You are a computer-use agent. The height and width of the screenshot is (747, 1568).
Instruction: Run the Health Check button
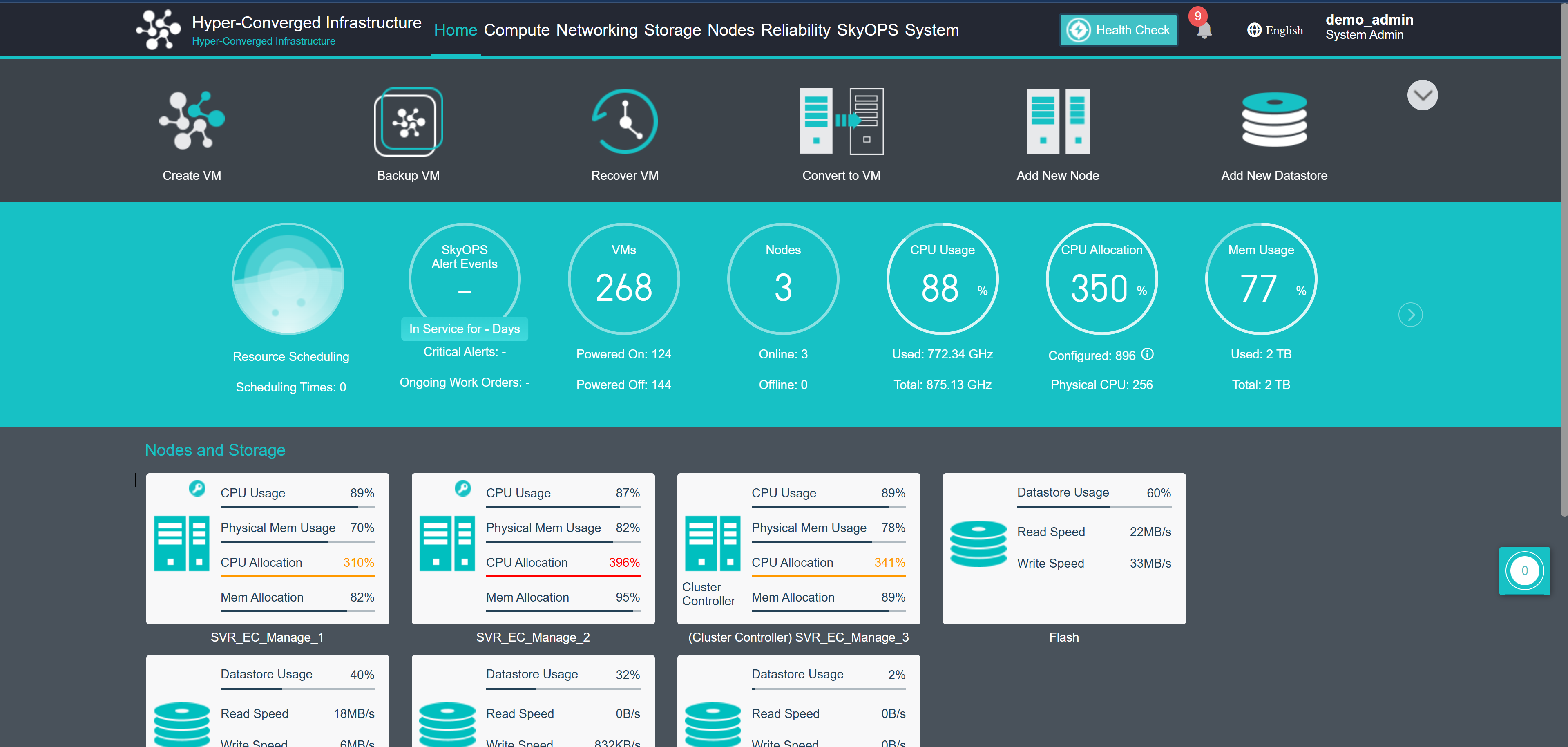1119,30
